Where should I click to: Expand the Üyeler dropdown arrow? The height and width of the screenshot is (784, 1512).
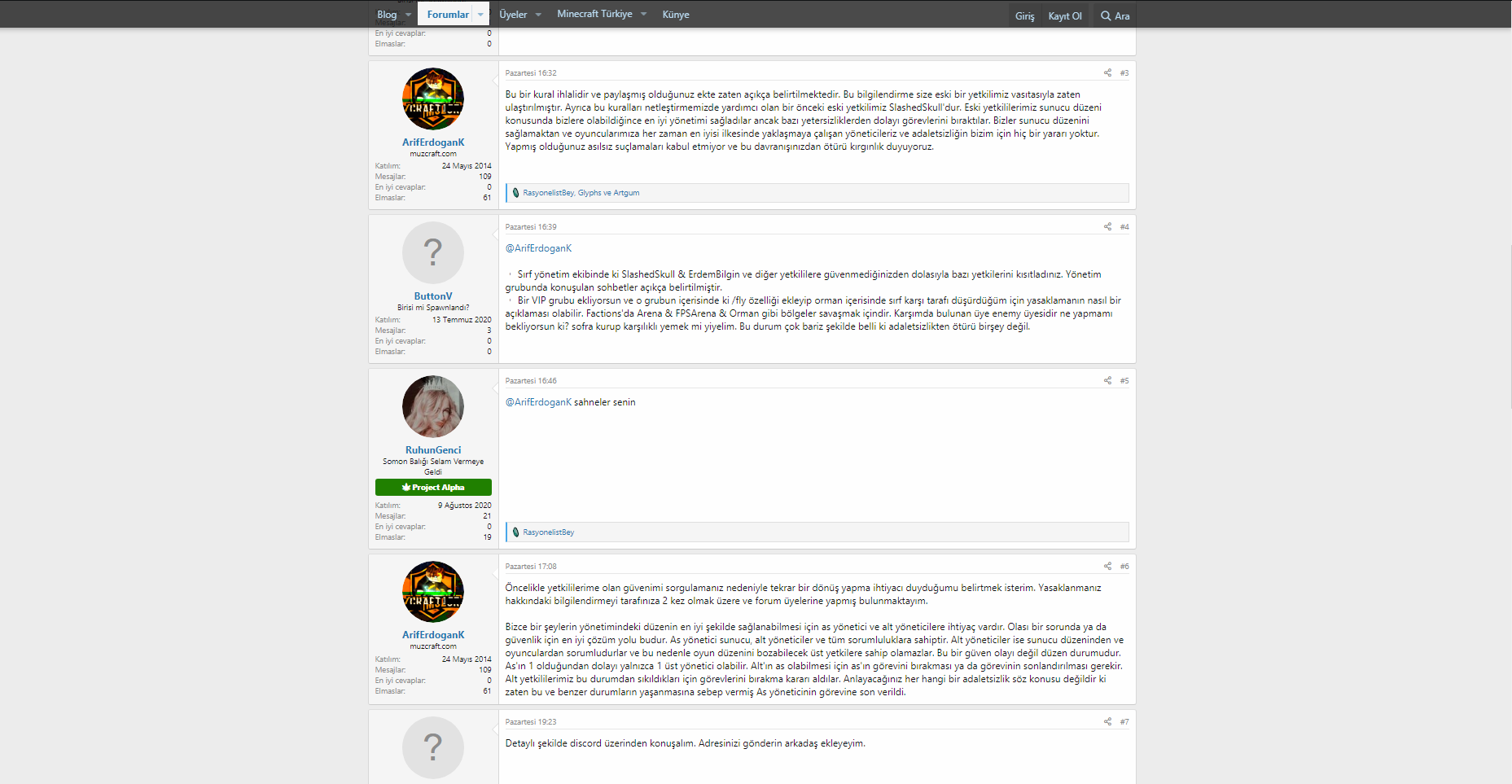pyautogui.click(x=538, y=15)
